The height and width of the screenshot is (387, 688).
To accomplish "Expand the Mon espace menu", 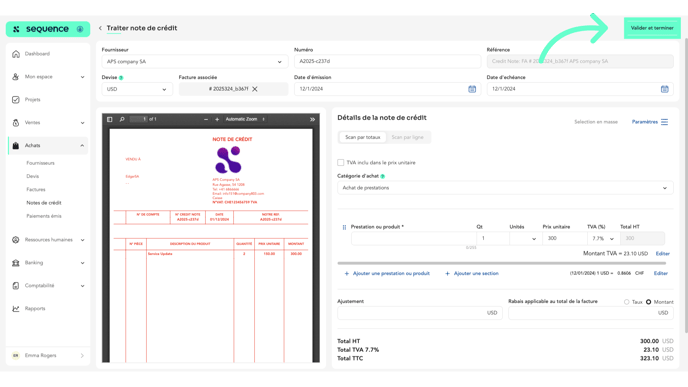I will [82, 77].
